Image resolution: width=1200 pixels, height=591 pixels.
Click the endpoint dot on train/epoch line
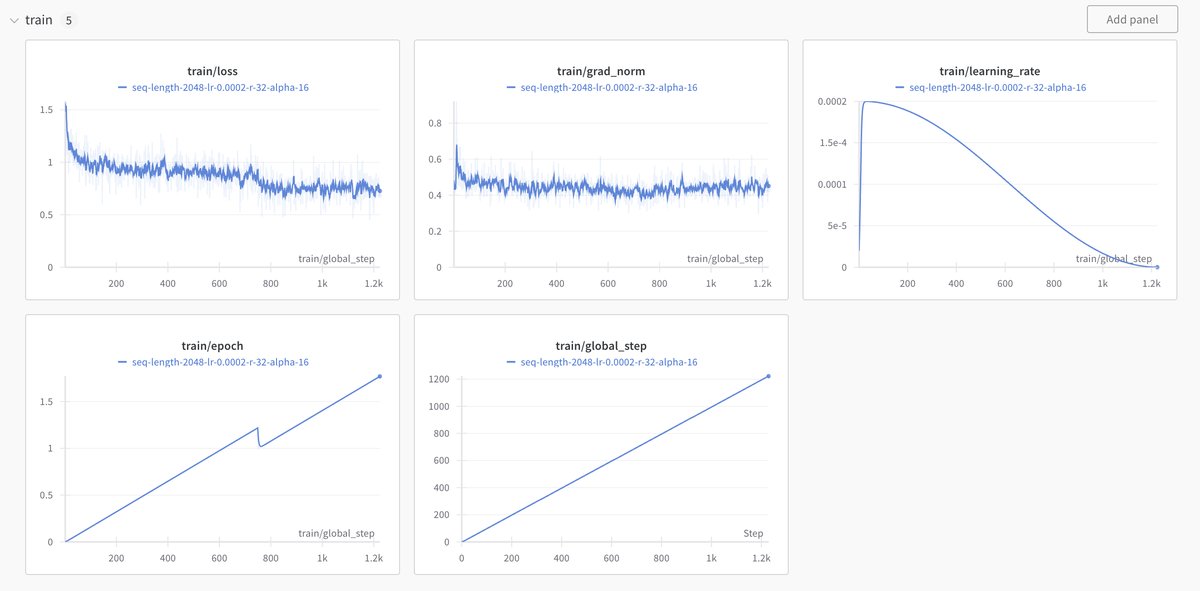pyautogui.click(x=380, y=376)
